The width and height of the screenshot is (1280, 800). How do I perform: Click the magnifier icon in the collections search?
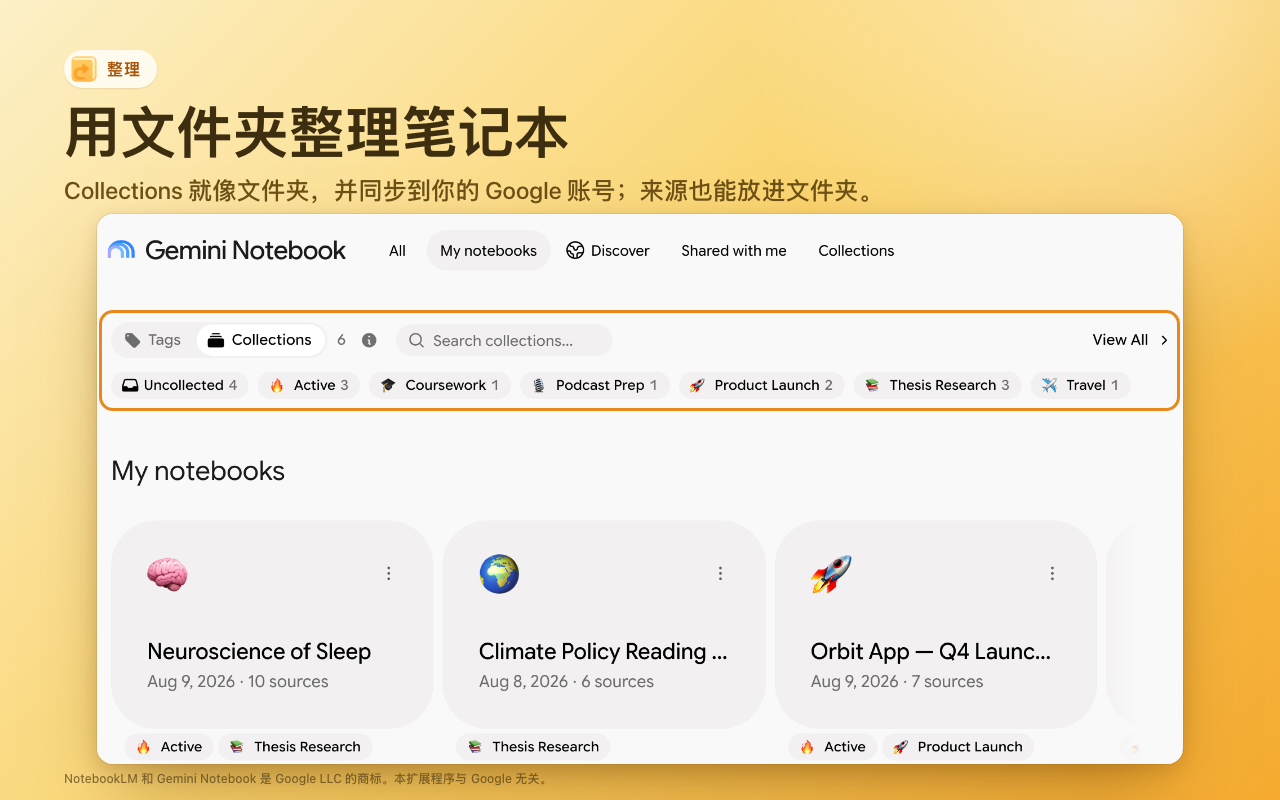(417, 341)
